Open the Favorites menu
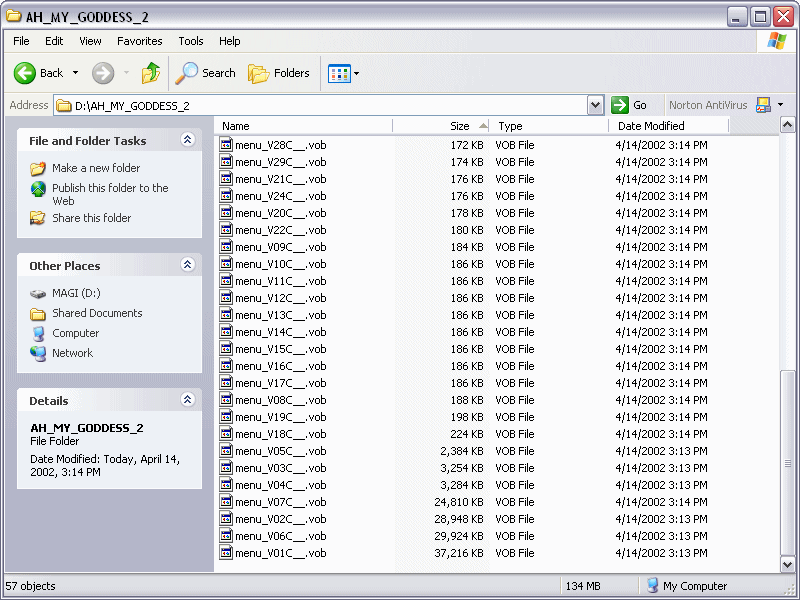Viewport: 800px width, 600px height. [139, 41]
